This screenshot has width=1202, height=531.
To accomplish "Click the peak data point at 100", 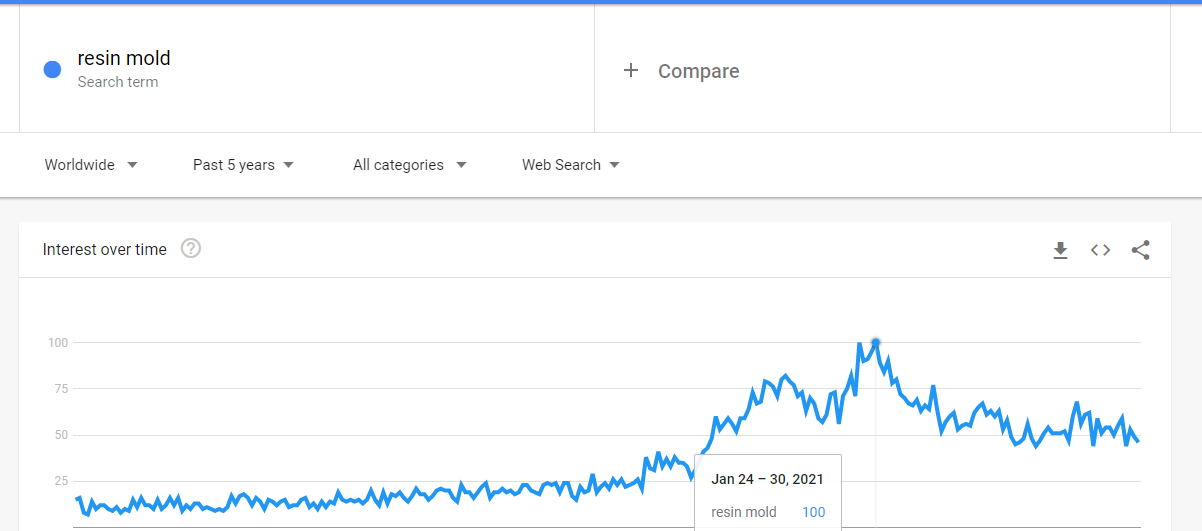I will click(x=875, y=343).
